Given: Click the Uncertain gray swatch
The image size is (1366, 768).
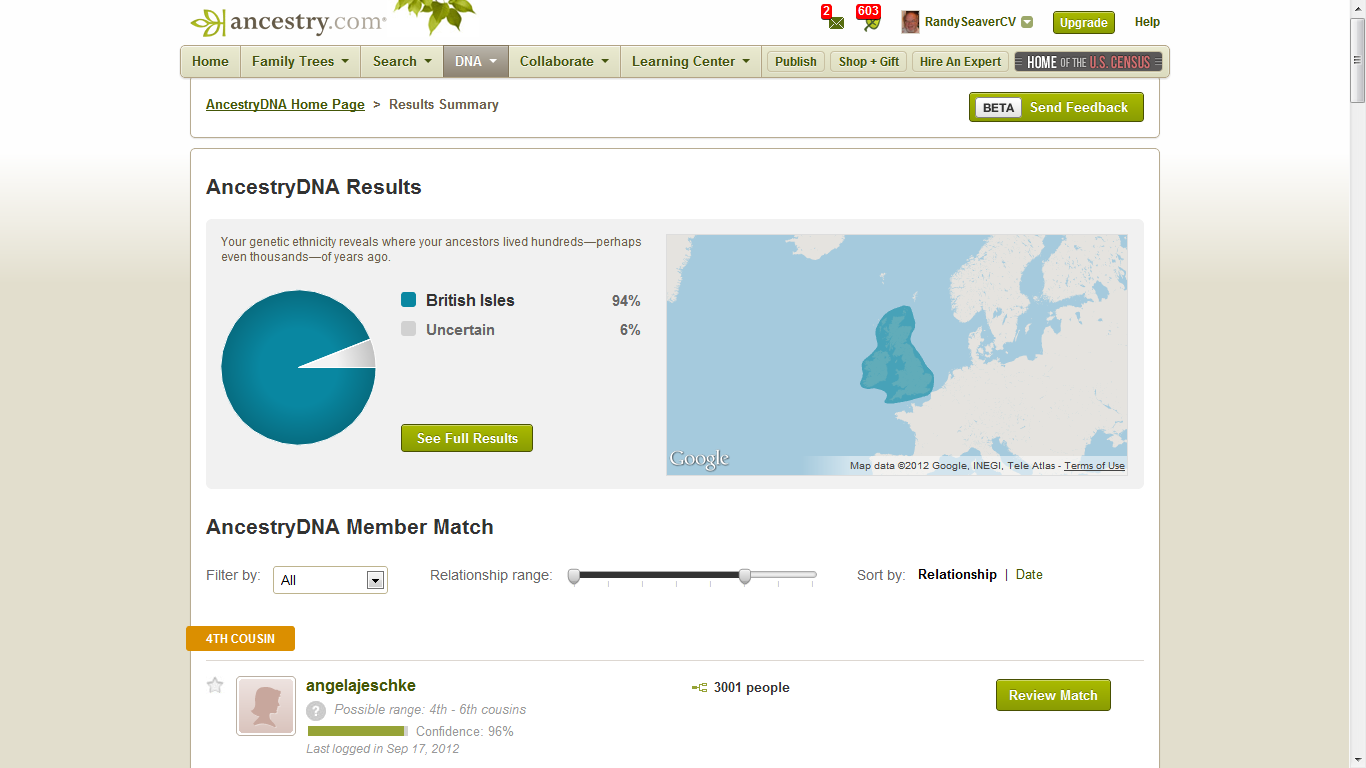Looking at the screenshot, I should click(x=408, y=329).
